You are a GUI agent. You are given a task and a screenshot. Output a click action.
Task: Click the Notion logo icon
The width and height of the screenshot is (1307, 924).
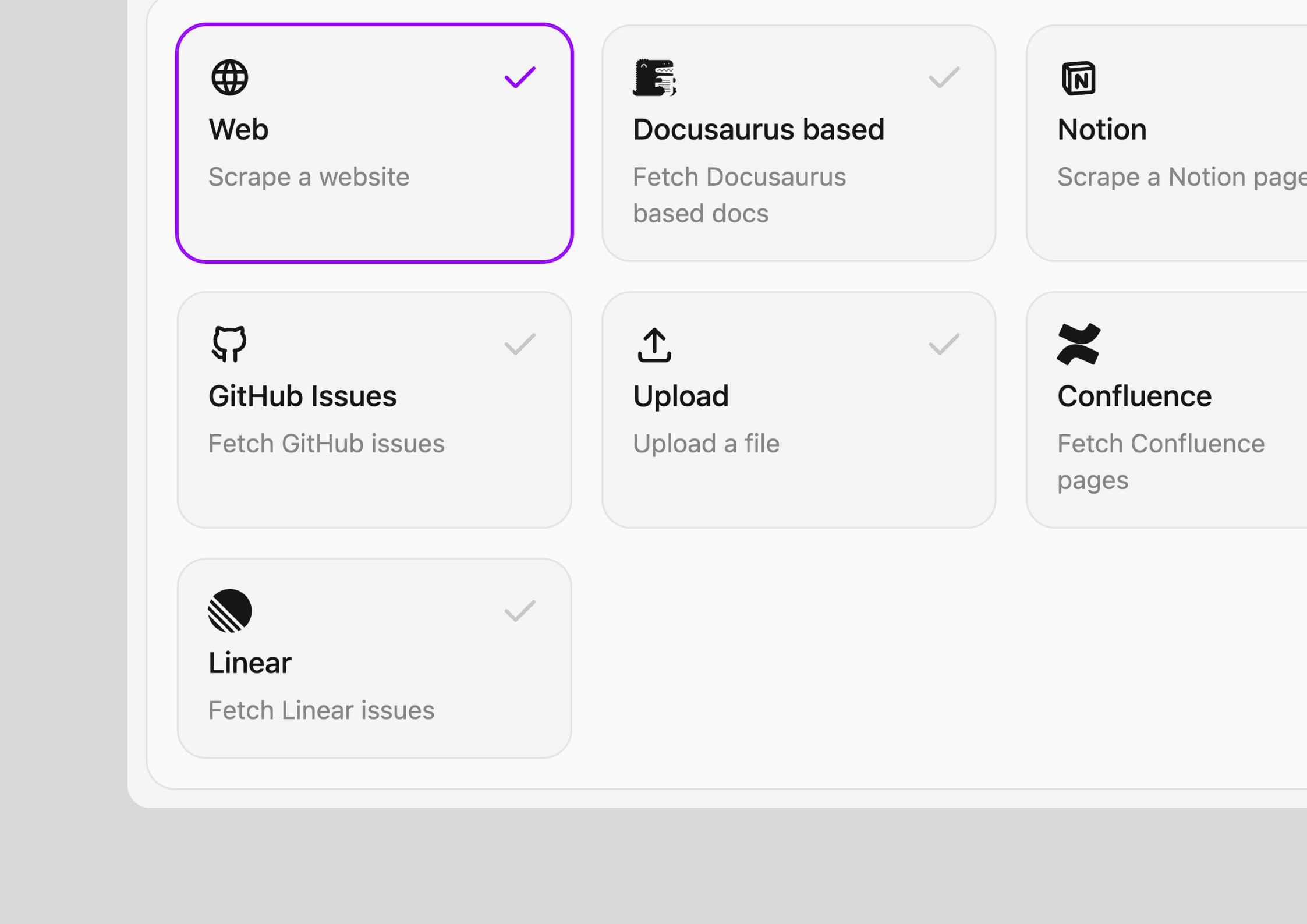click(x=1078, y=77)
